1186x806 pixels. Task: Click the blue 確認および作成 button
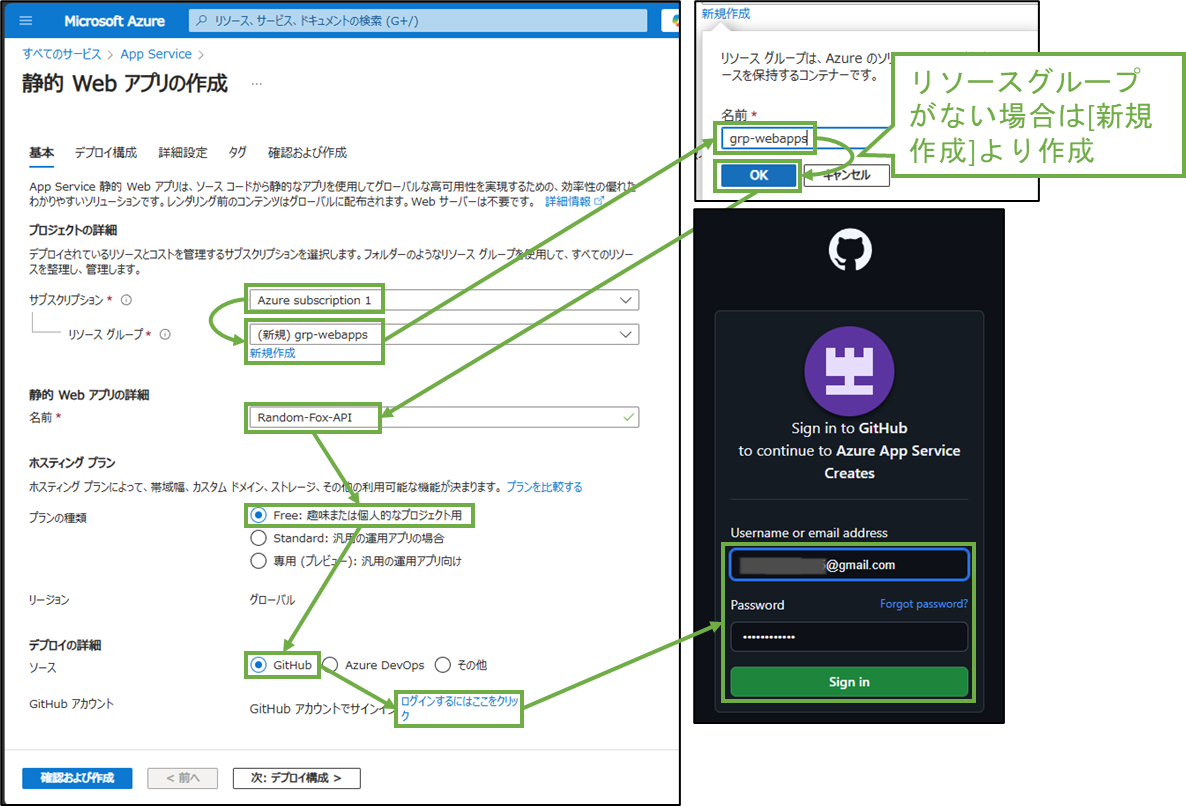pos(77,778)
